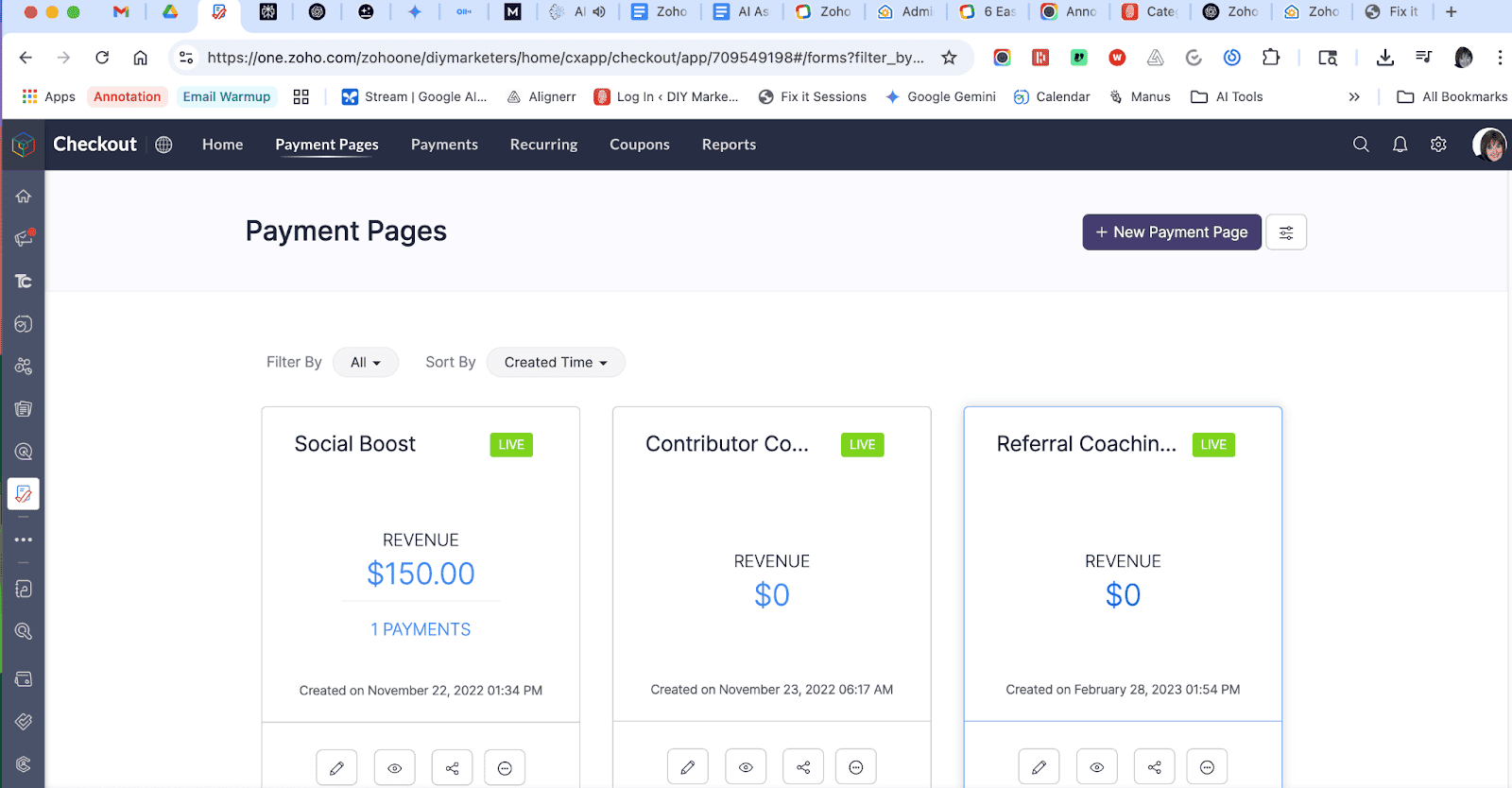Open browser home page button
Viewport: 1512px width, 788px height.
[x=140, y=58]
